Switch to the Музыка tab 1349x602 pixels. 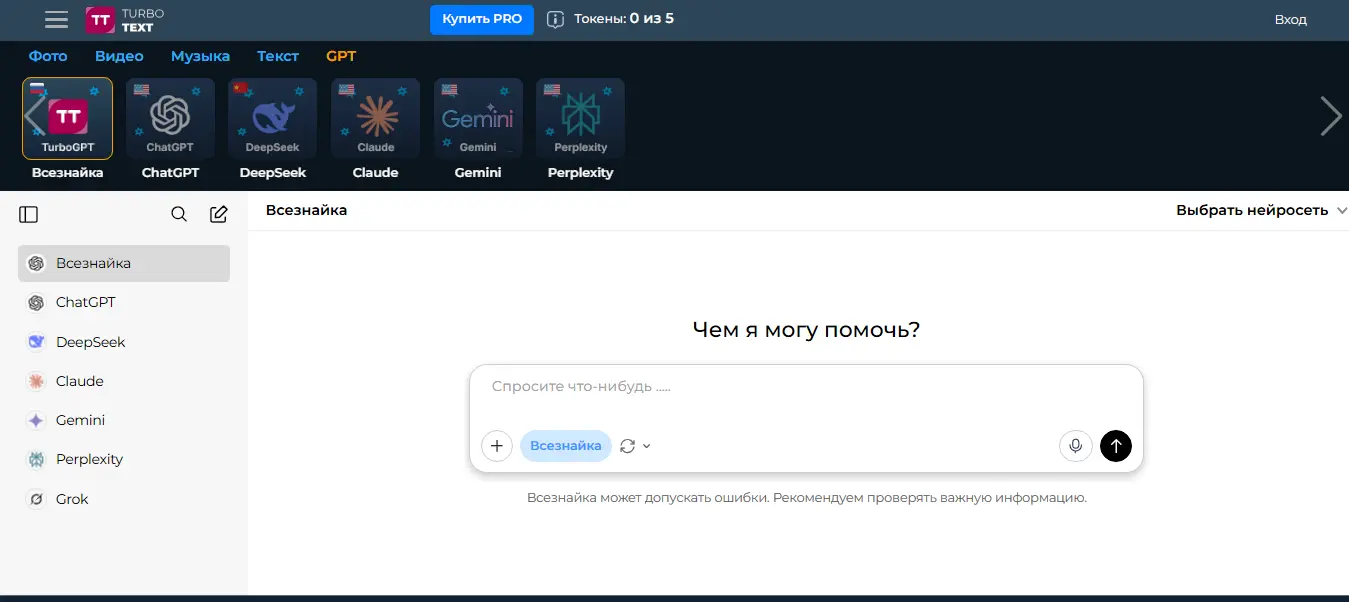[200, 56]
